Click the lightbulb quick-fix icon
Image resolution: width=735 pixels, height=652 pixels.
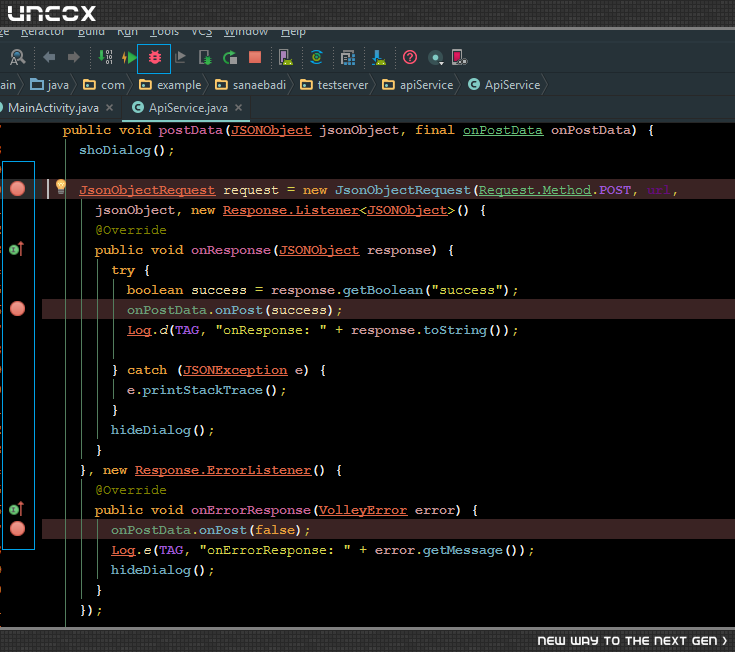(x=61, y=187)
